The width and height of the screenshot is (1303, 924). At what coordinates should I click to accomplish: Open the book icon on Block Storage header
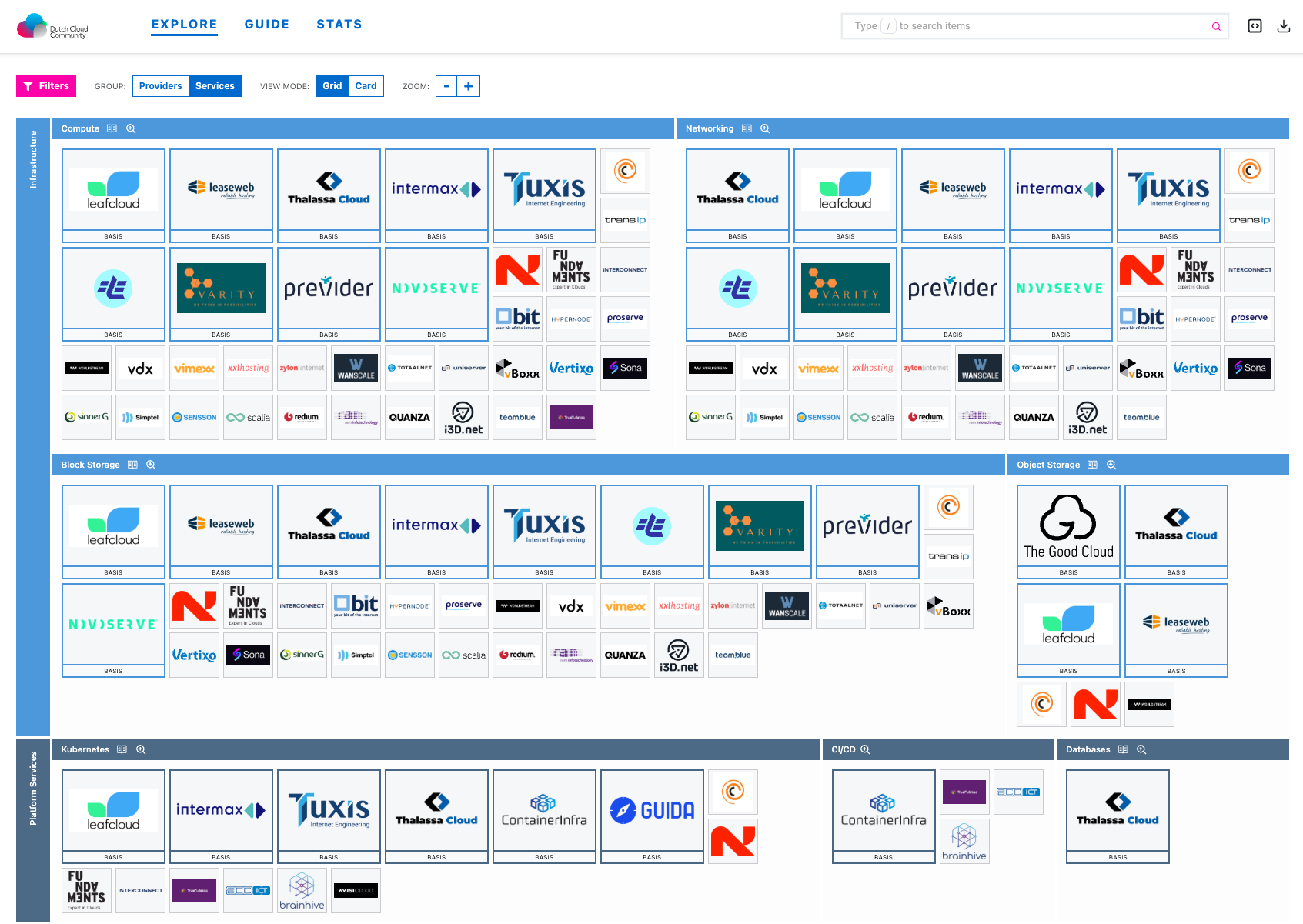tap(132, 465)
